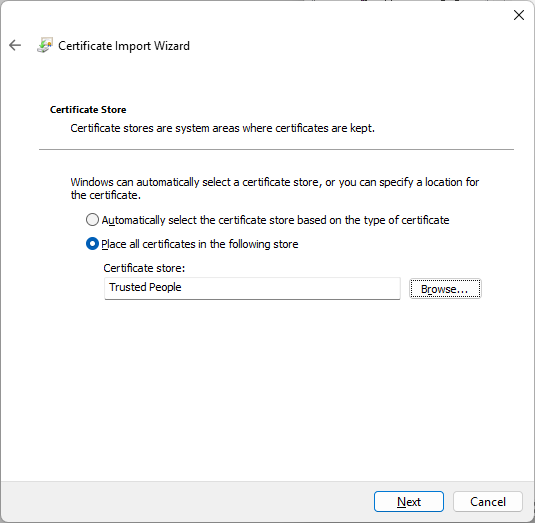The image size is (535, 523).
Task: Close the Certificate Import Wizard window
Action: click(519, 15)
